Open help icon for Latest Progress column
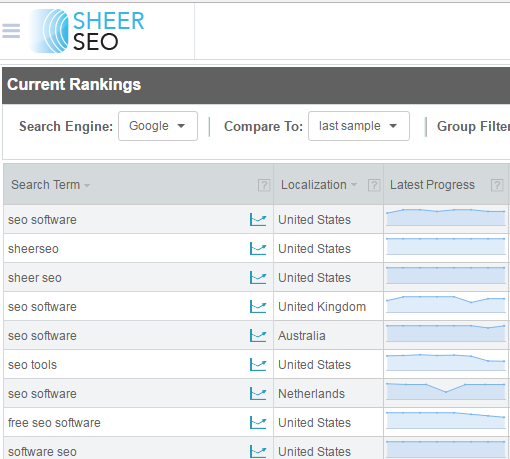 [497, 185]
